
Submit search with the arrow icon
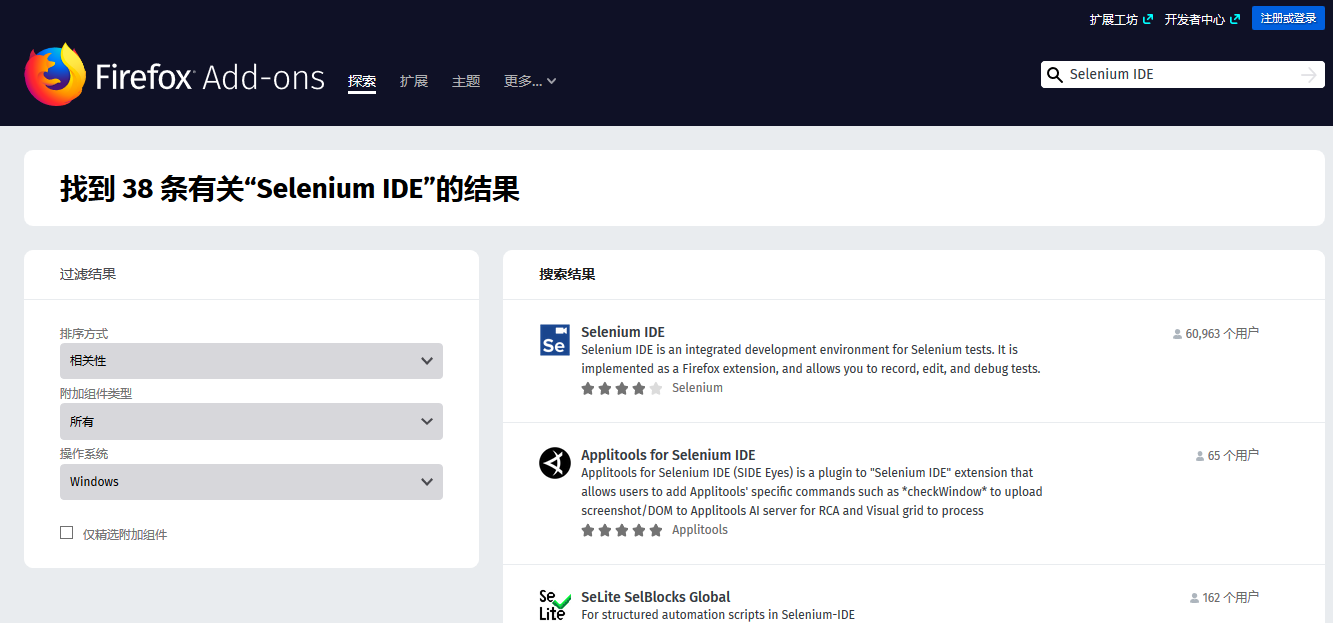tap(1308, 75)
